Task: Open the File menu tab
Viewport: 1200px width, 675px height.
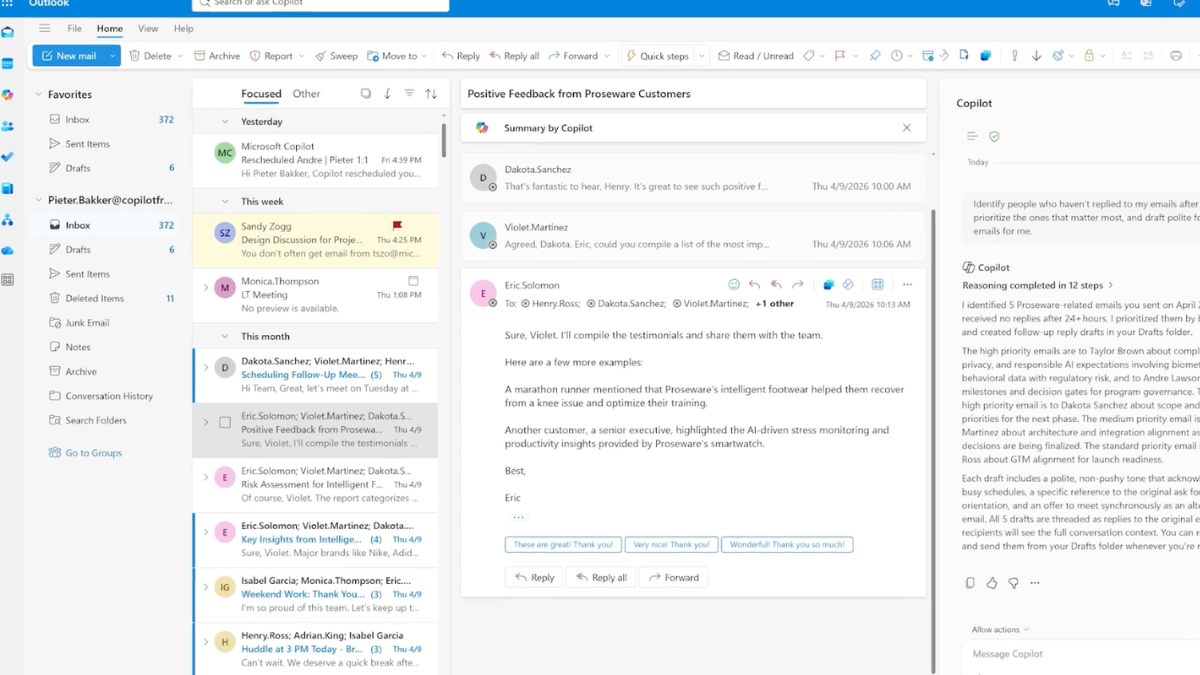Action: [x=75, y=29]
